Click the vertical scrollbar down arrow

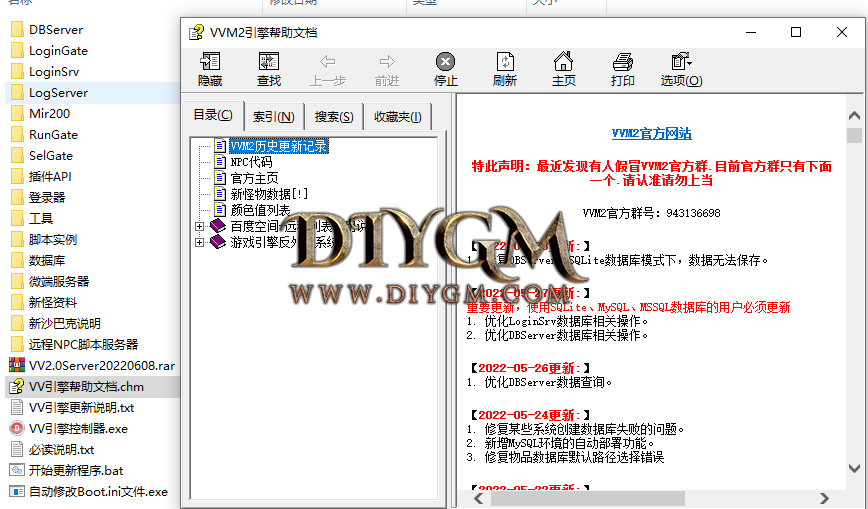pos(854,469)
